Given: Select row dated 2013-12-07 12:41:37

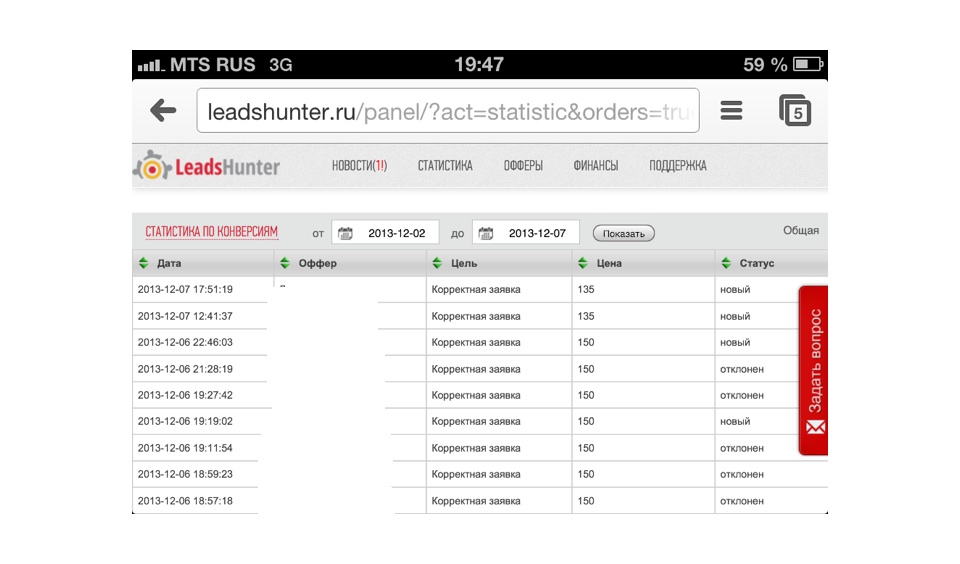Looking at the screenshot, I should 480,316.
